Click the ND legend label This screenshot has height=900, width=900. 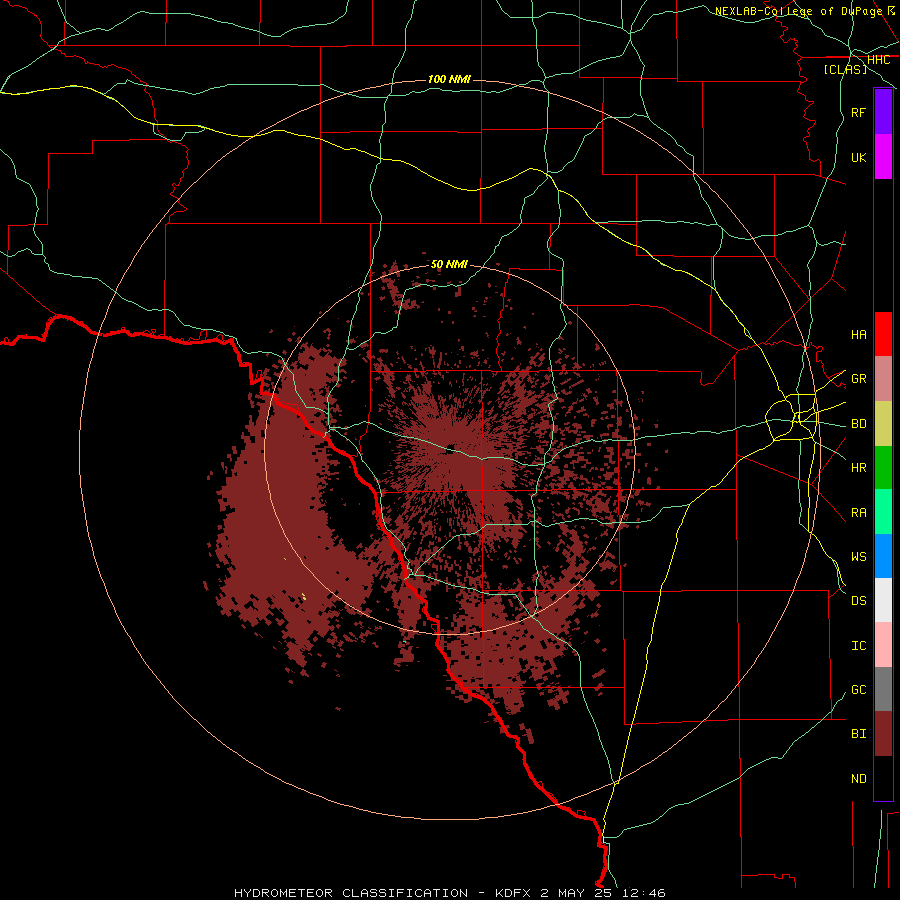[x=858, y=779]
